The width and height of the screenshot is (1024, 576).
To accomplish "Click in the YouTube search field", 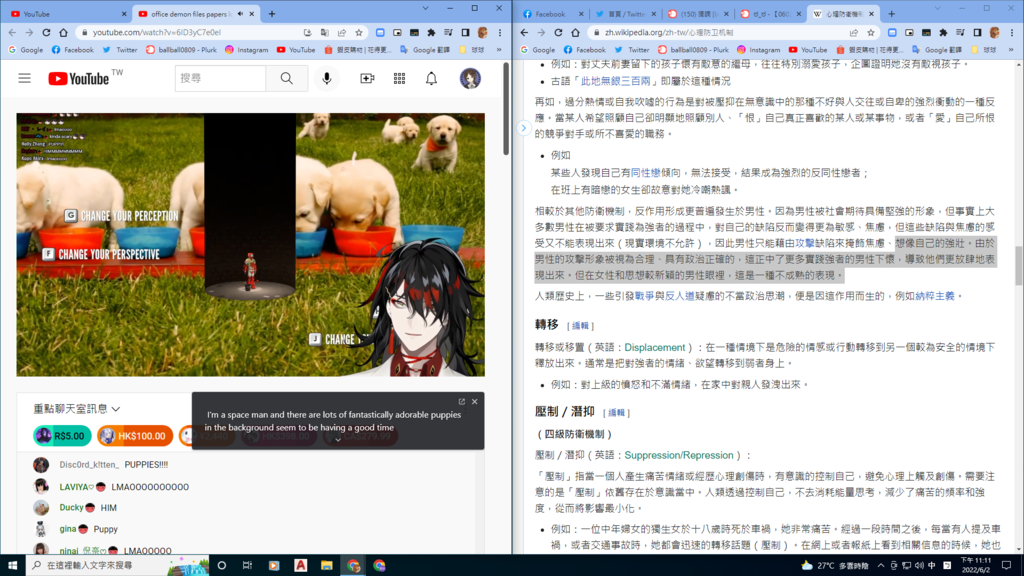I will coord(221,78).
